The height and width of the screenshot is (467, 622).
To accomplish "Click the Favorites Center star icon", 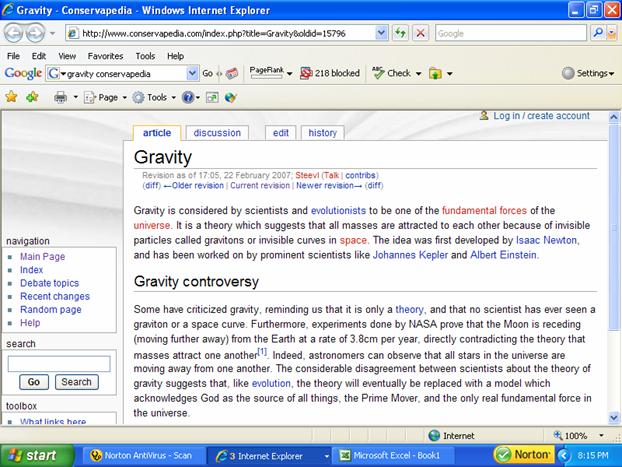I will [x=12, y=97].
